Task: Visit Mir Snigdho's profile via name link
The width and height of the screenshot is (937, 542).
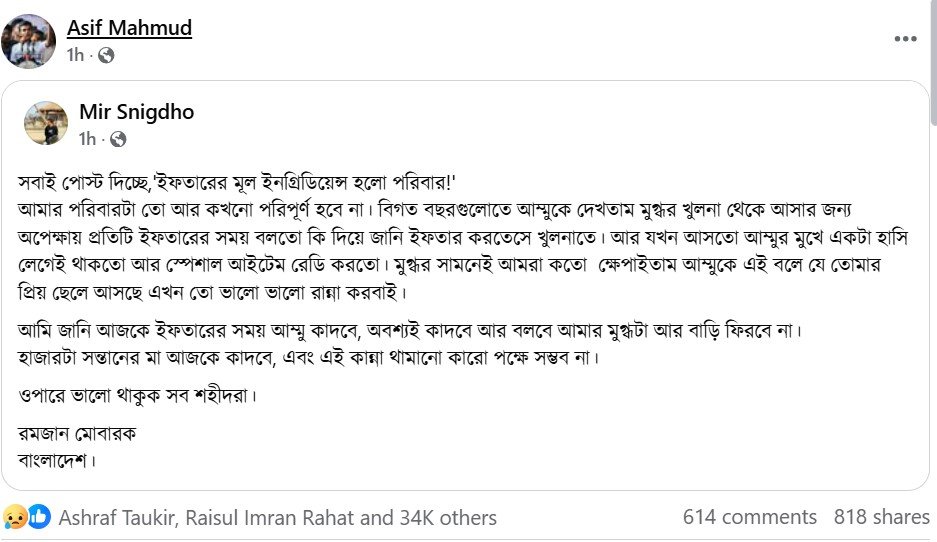Action: click(136, 111)
